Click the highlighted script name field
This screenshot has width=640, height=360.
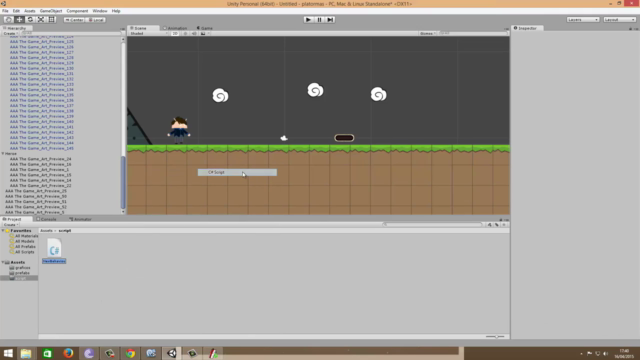54,261
